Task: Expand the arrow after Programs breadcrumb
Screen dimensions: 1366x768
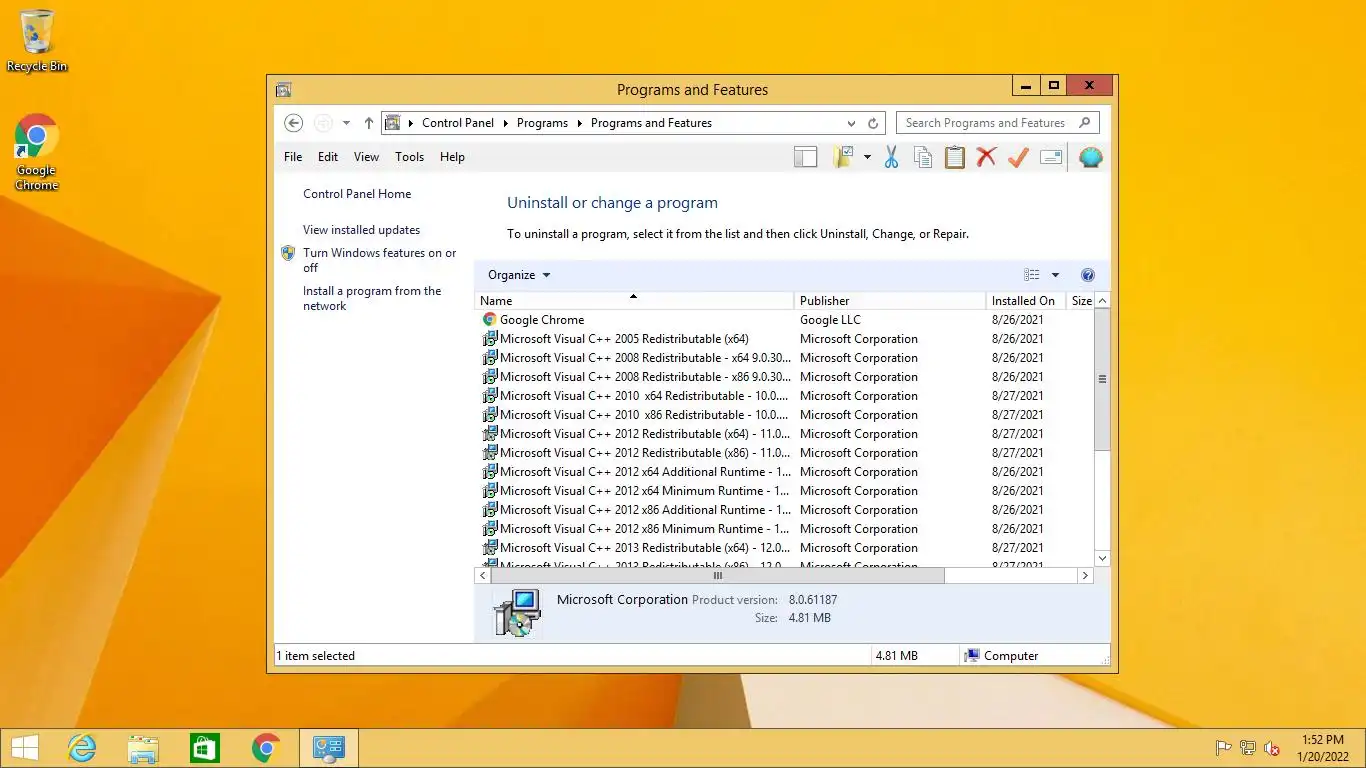Action: pos(580,123)
